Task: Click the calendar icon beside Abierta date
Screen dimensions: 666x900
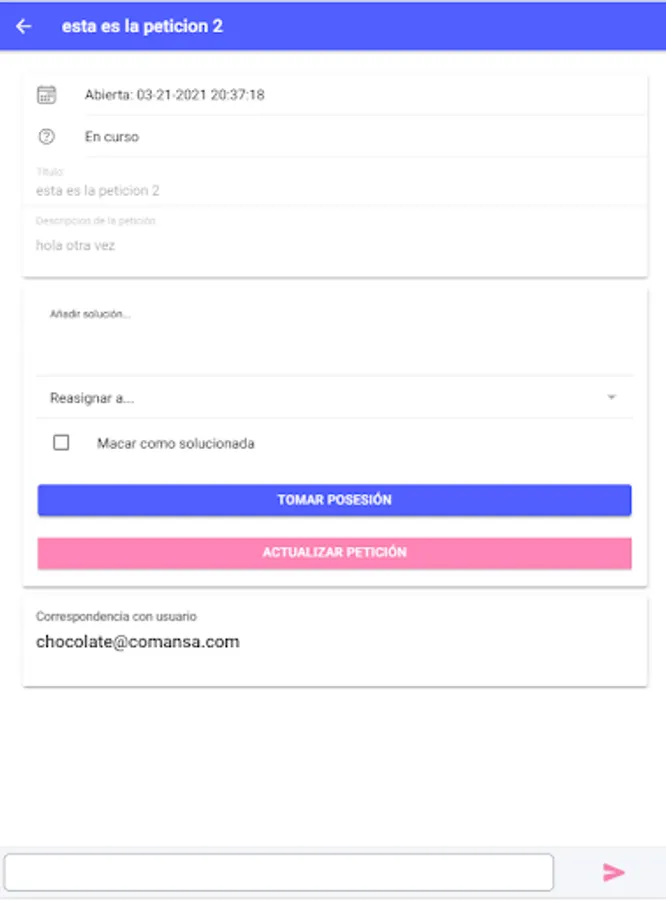Action: (46, 95)
